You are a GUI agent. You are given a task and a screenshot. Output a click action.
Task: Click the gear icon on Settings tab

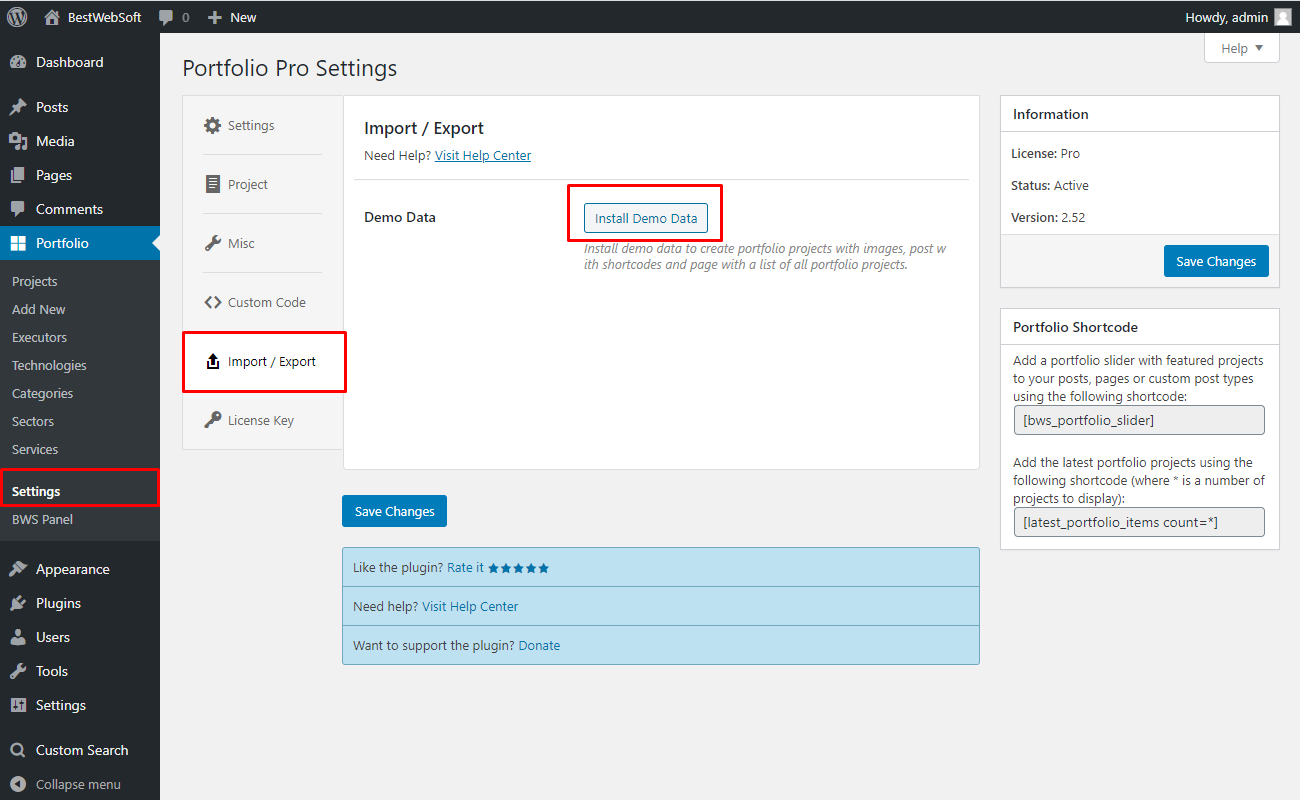click(x=212, y=126)
